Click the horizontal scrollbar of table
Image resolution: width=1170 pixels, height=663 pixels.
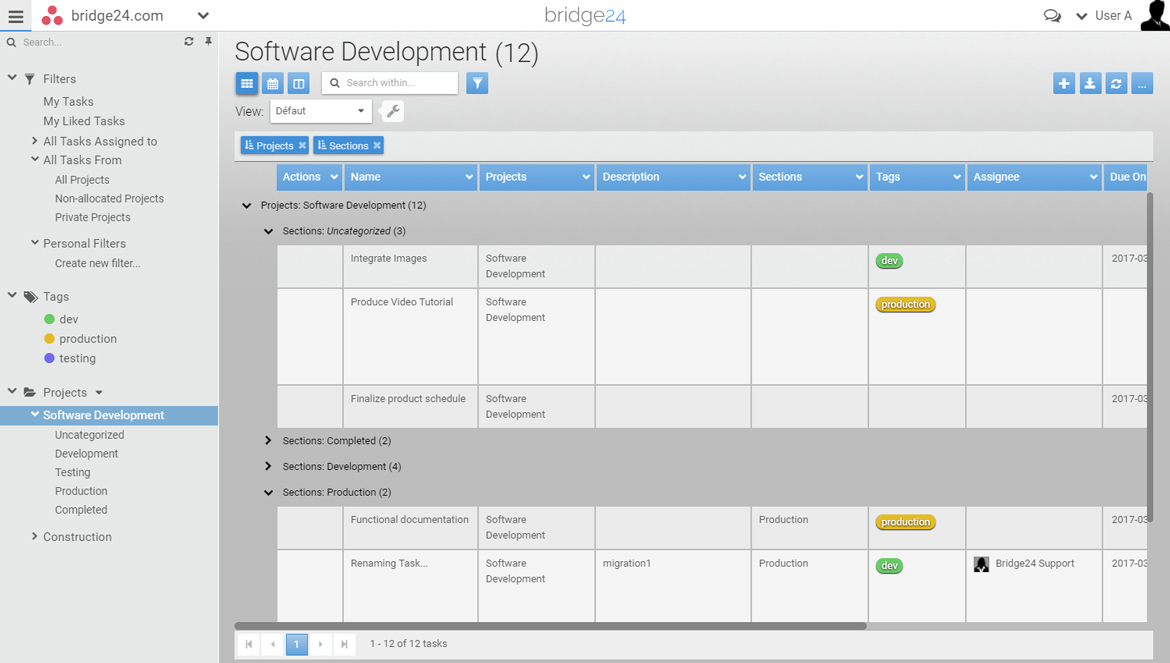click(x=551, y=626)
